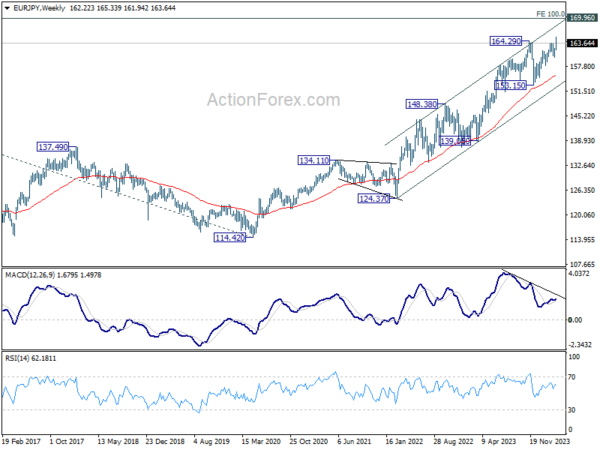Click the 25 Oct 2020 date label
Image resolution: width=600 pixels, height=450 pixels.
click(308, 442)
